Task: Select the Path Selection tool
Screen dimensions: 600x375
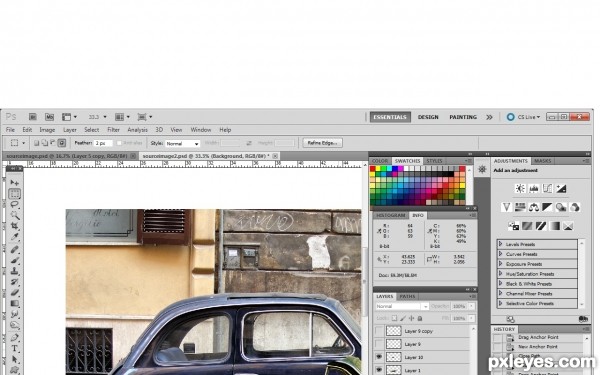Action: (15, 359)
